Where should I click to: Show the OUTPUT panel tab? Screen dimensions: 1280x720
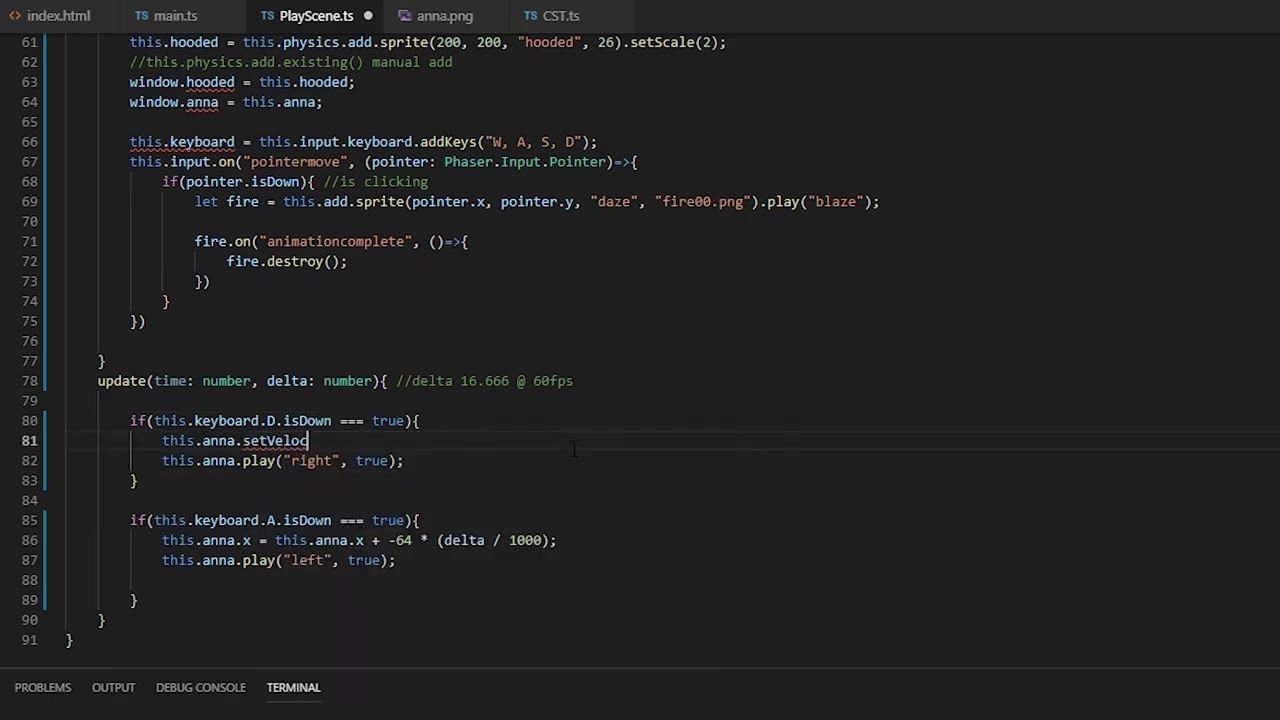point(113,688)
